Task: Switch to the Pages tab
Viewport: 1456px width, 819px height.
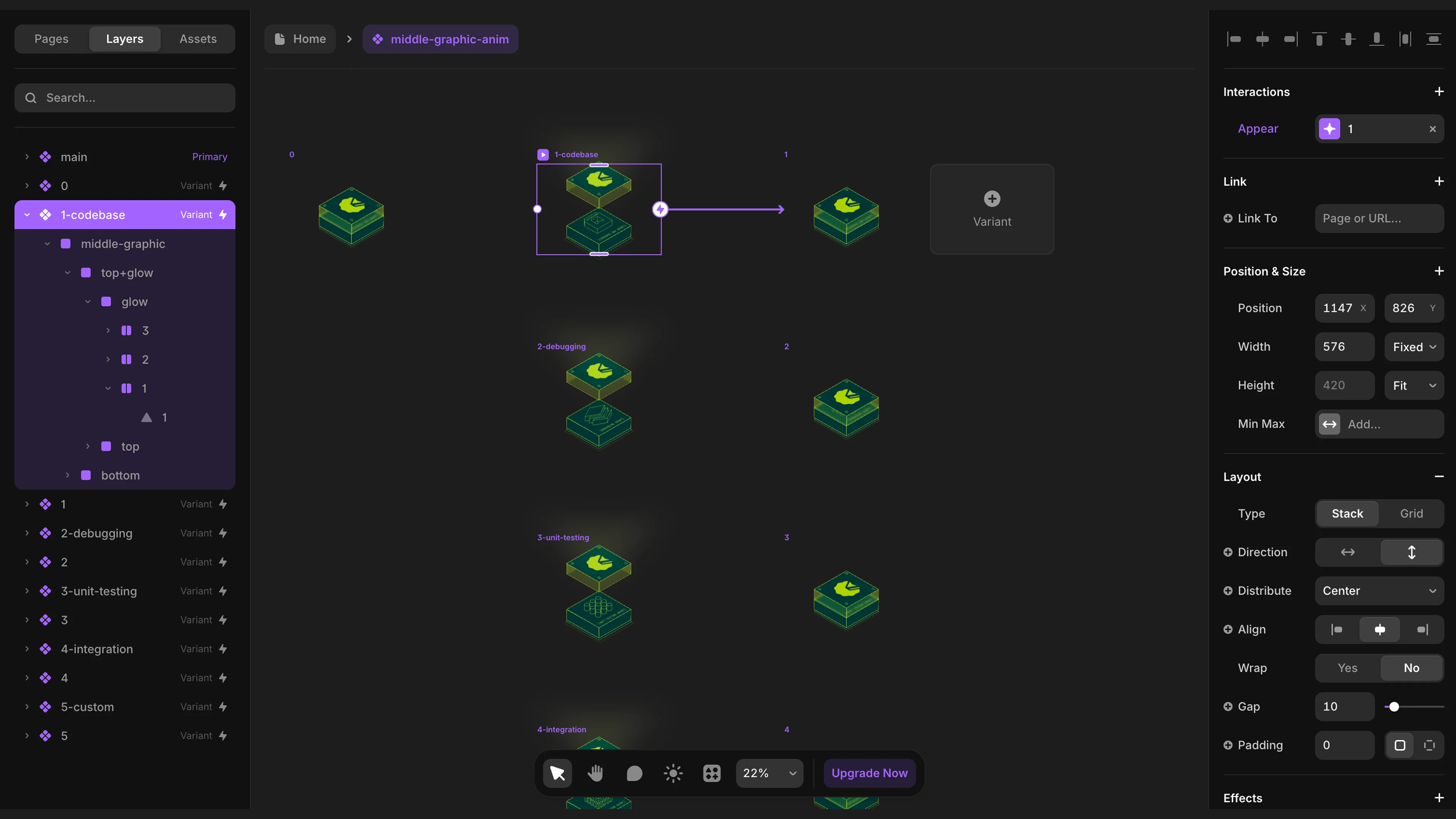Action: (52, 38)
